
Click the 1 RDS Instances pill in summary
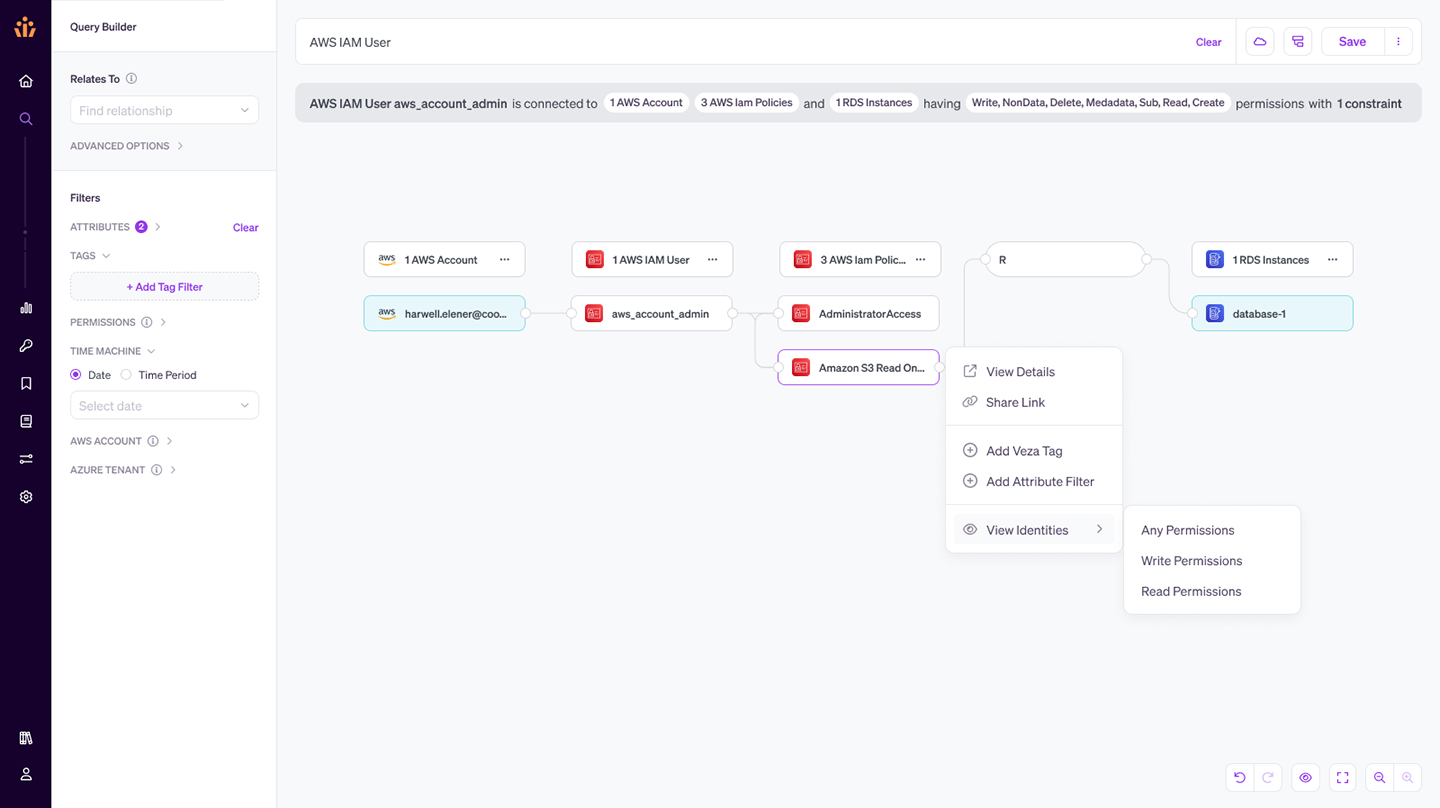[x=874, y=103]
